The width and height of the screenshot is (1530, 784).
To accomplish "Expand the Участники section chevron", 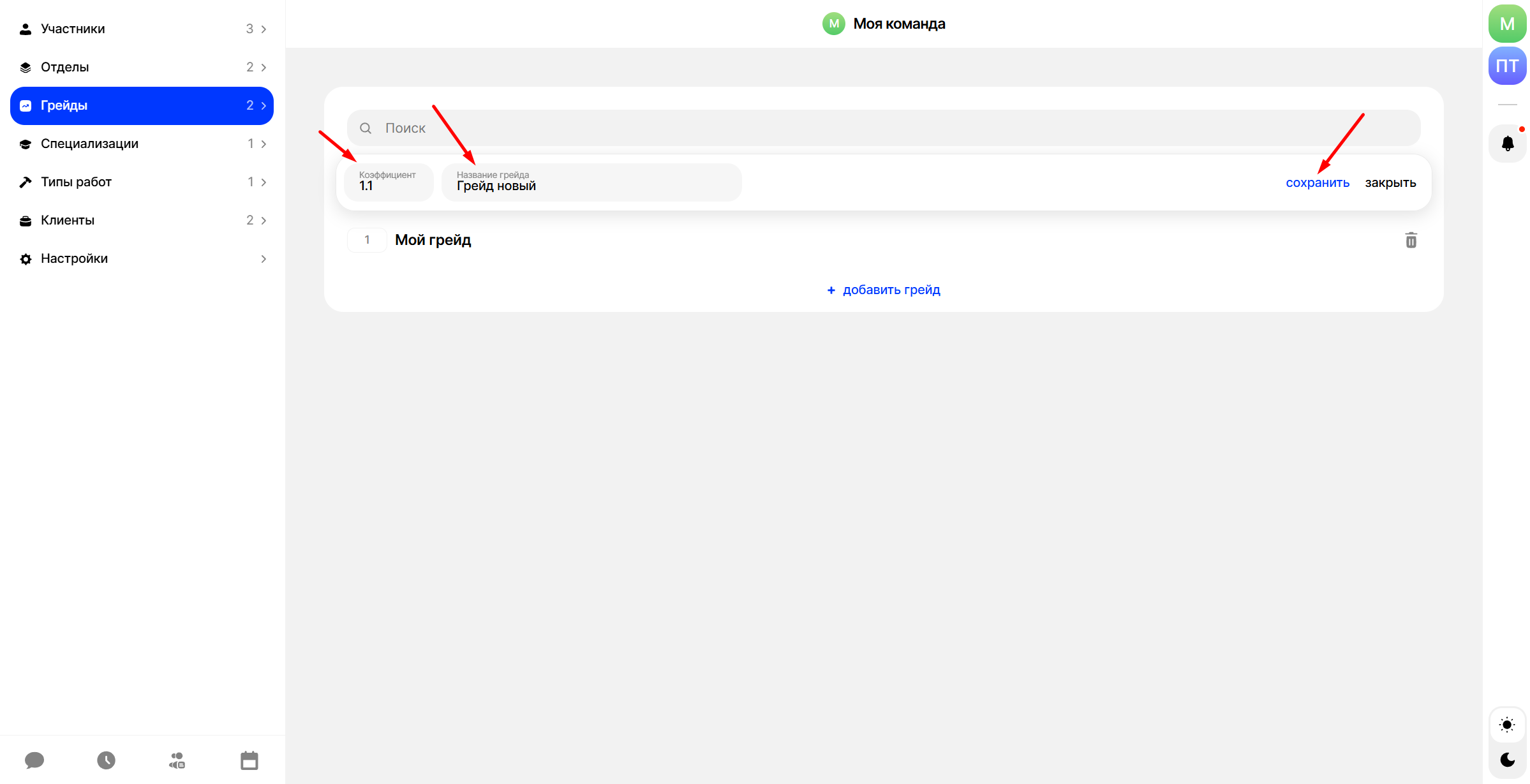I will [264, 29].
